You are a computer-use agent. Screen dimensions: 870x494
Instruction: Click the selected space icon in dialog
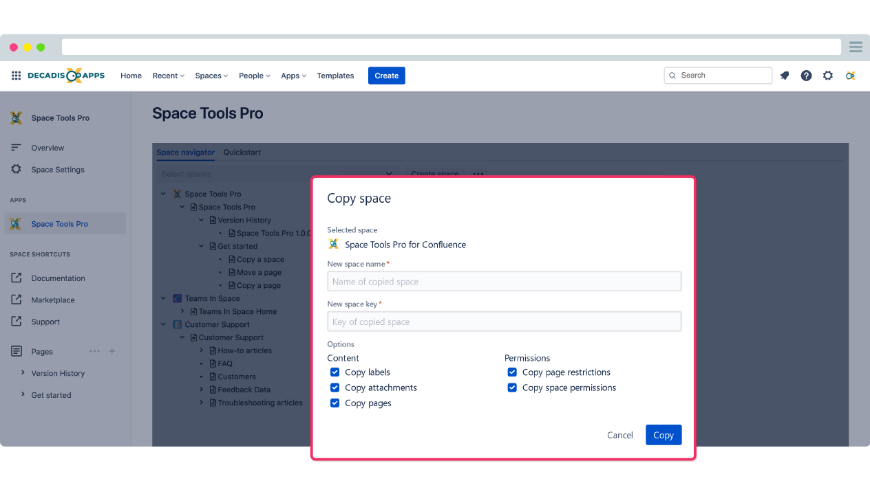click(333, 244)
